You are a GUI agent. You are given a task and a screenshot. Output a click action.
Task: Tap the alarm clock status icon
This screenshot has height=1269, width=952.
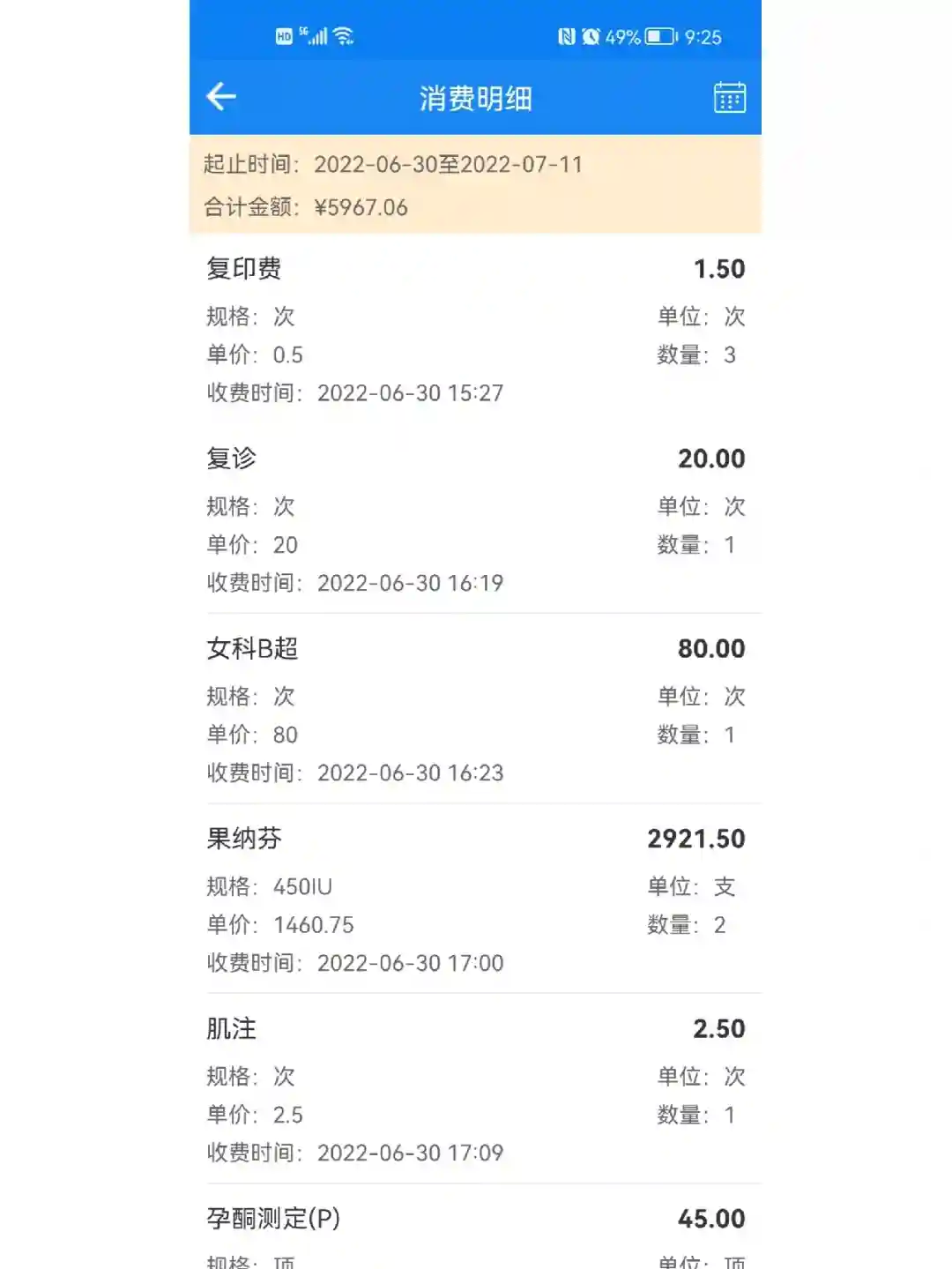pyautogui.click(x=591, y=37)
